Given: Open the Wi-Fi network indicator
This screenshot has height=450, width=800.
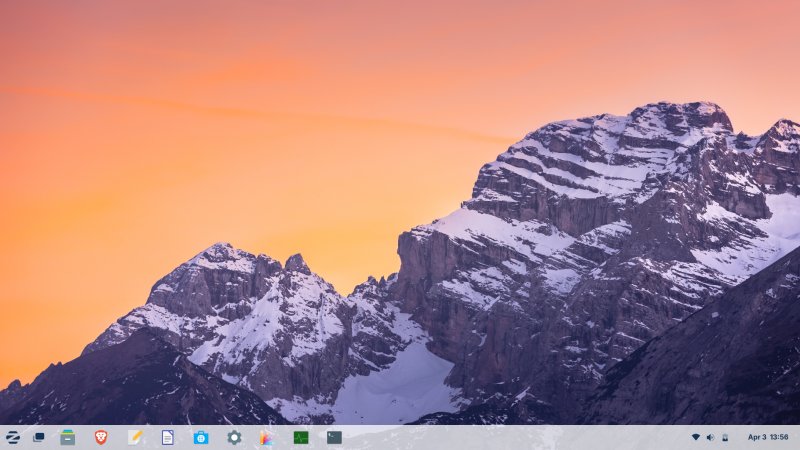Looking at the screenshot, I should coord(696,437).
